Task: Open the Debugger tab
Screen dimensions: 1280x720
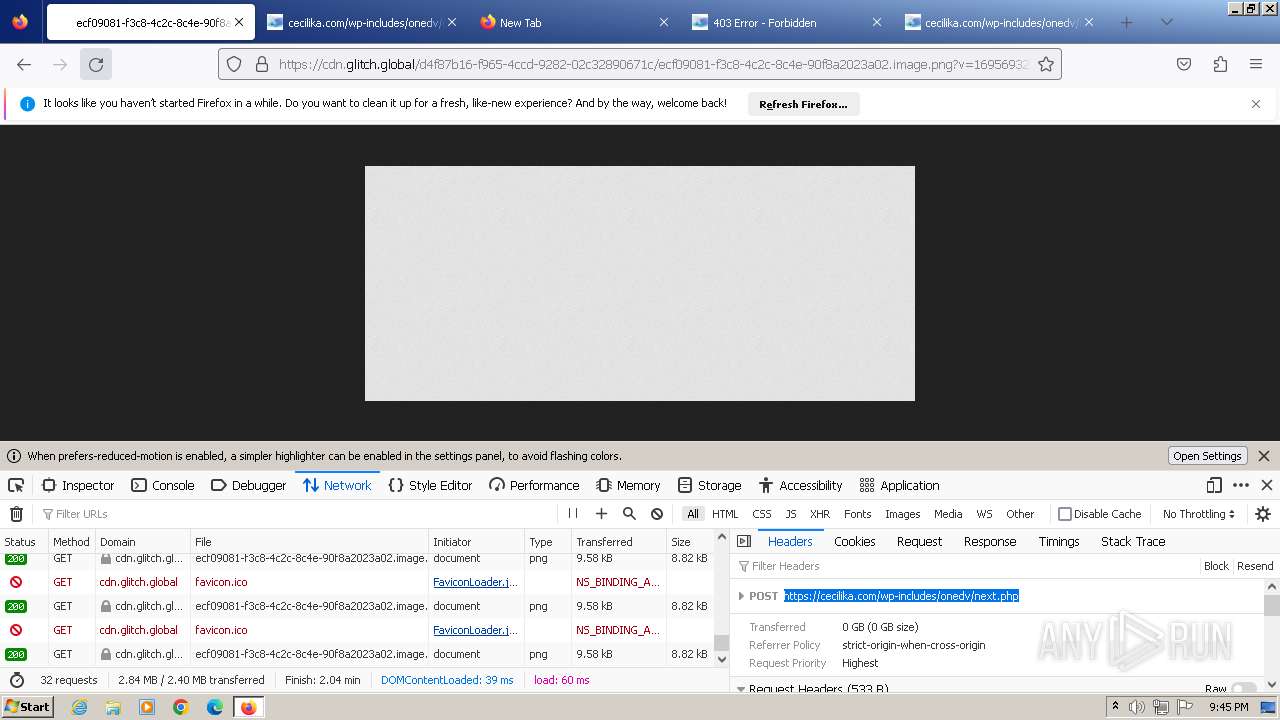Action: tap(248, 485)
